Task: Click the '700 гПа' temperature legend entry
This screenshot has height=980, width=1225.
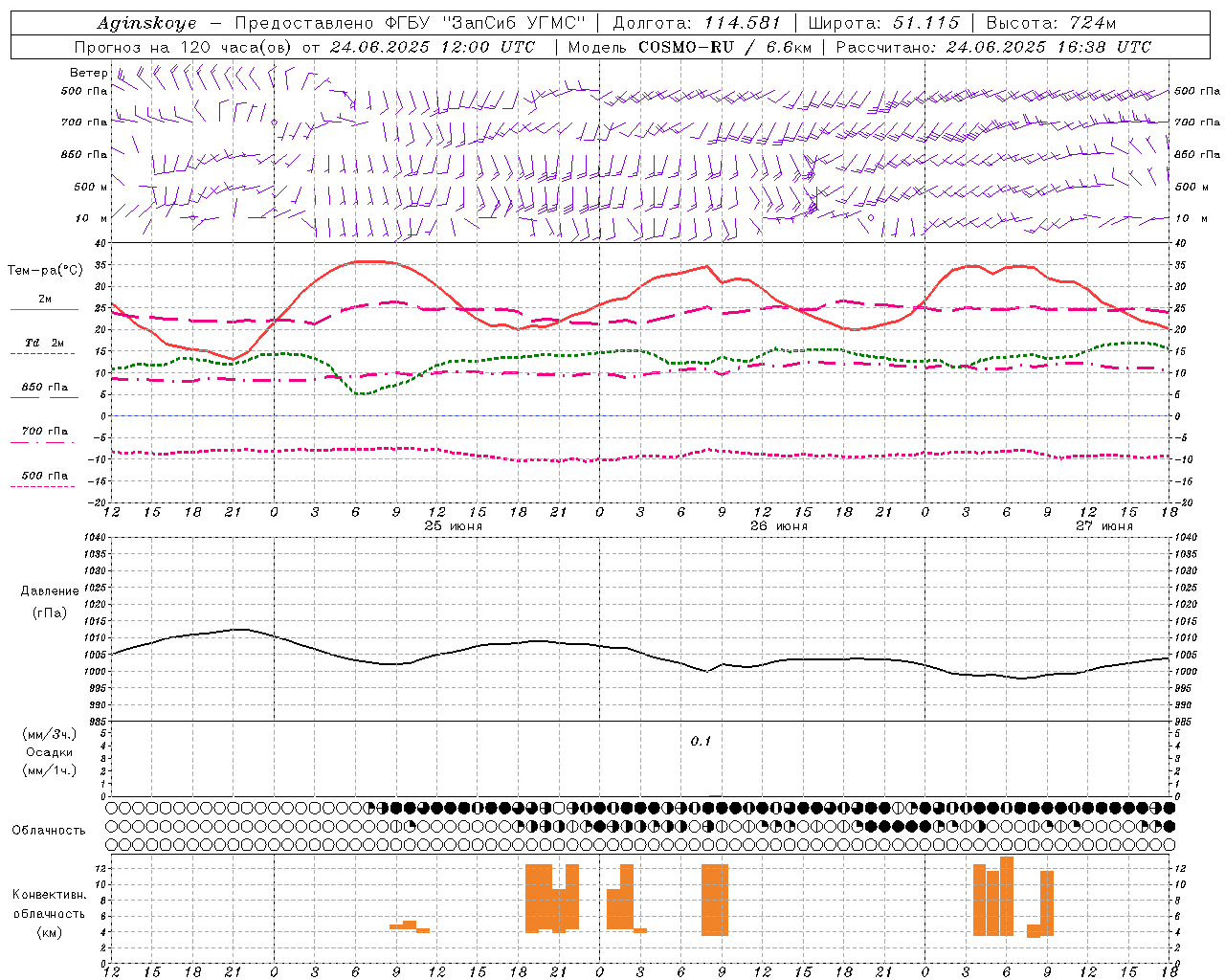Action: coord(45,432)
